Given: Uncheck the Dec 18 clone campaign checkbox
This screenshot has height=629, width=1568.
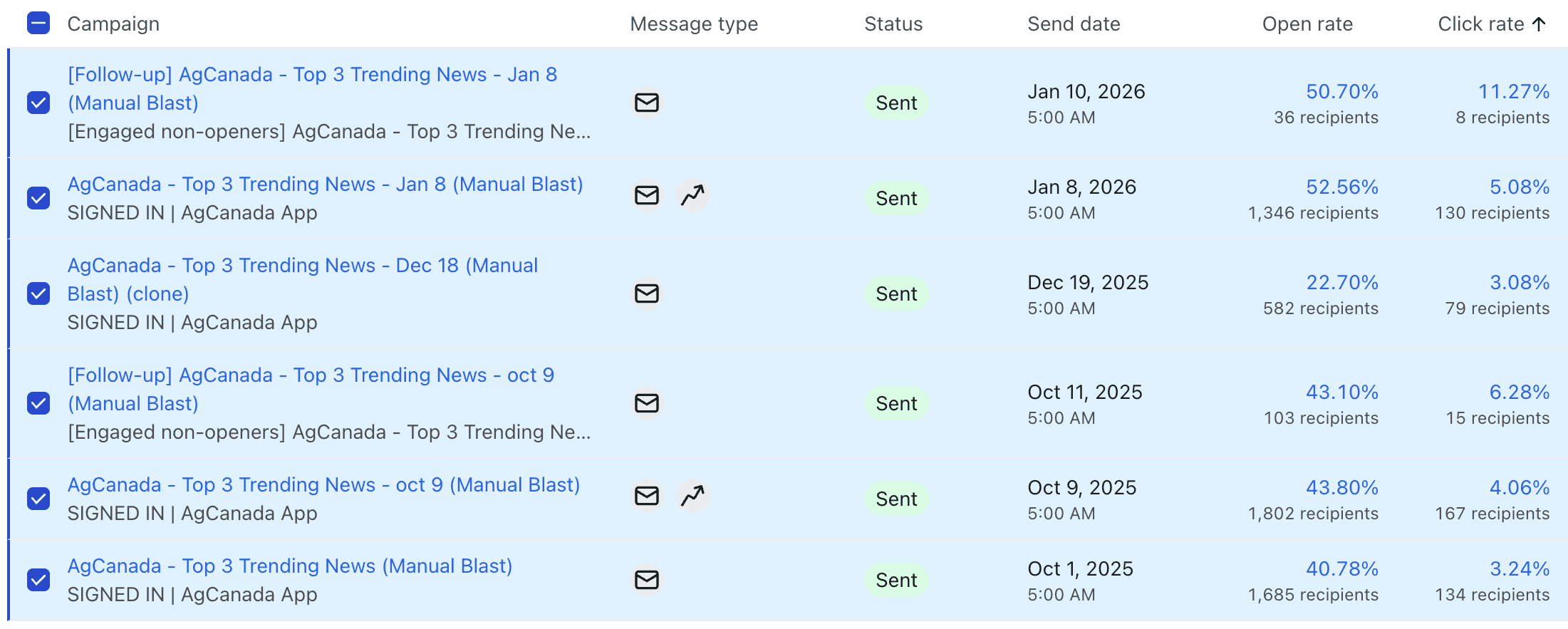Looking at the screenshot, I should [39, 293].
